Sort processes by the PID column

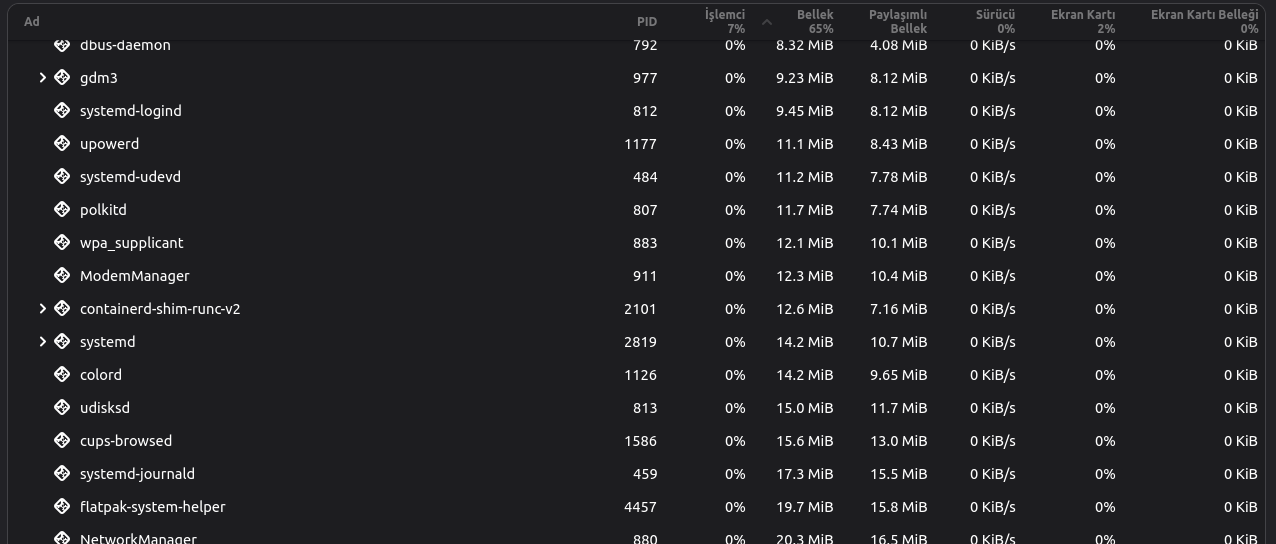646,22
